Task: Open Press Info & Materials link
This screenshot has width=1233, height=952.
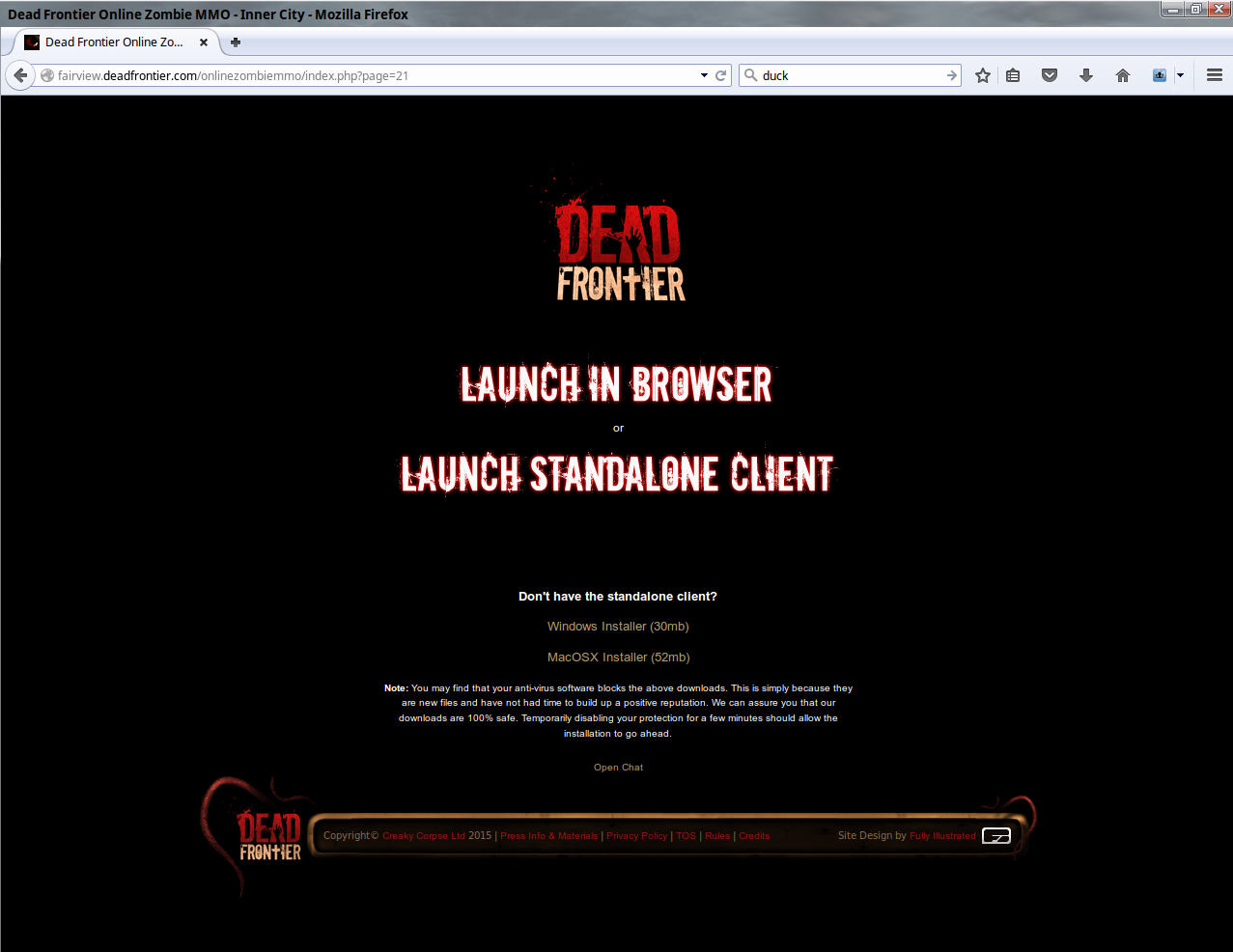Action: click(549, 836)
